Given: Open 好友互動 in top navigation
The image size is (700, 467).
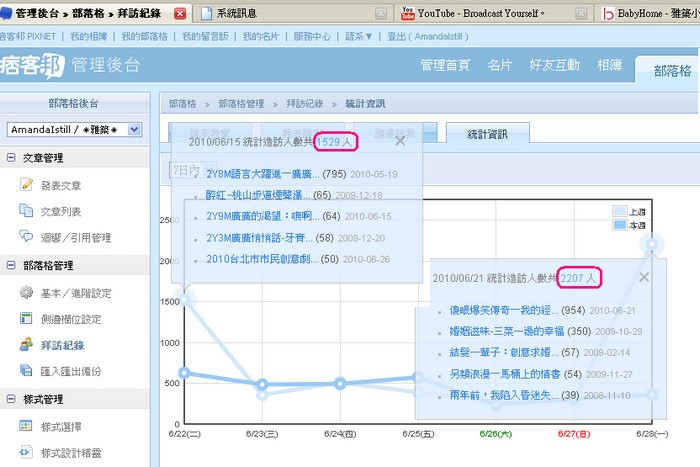Looking at the screenshot, I should pyautogui.click(x=554, y=65).
